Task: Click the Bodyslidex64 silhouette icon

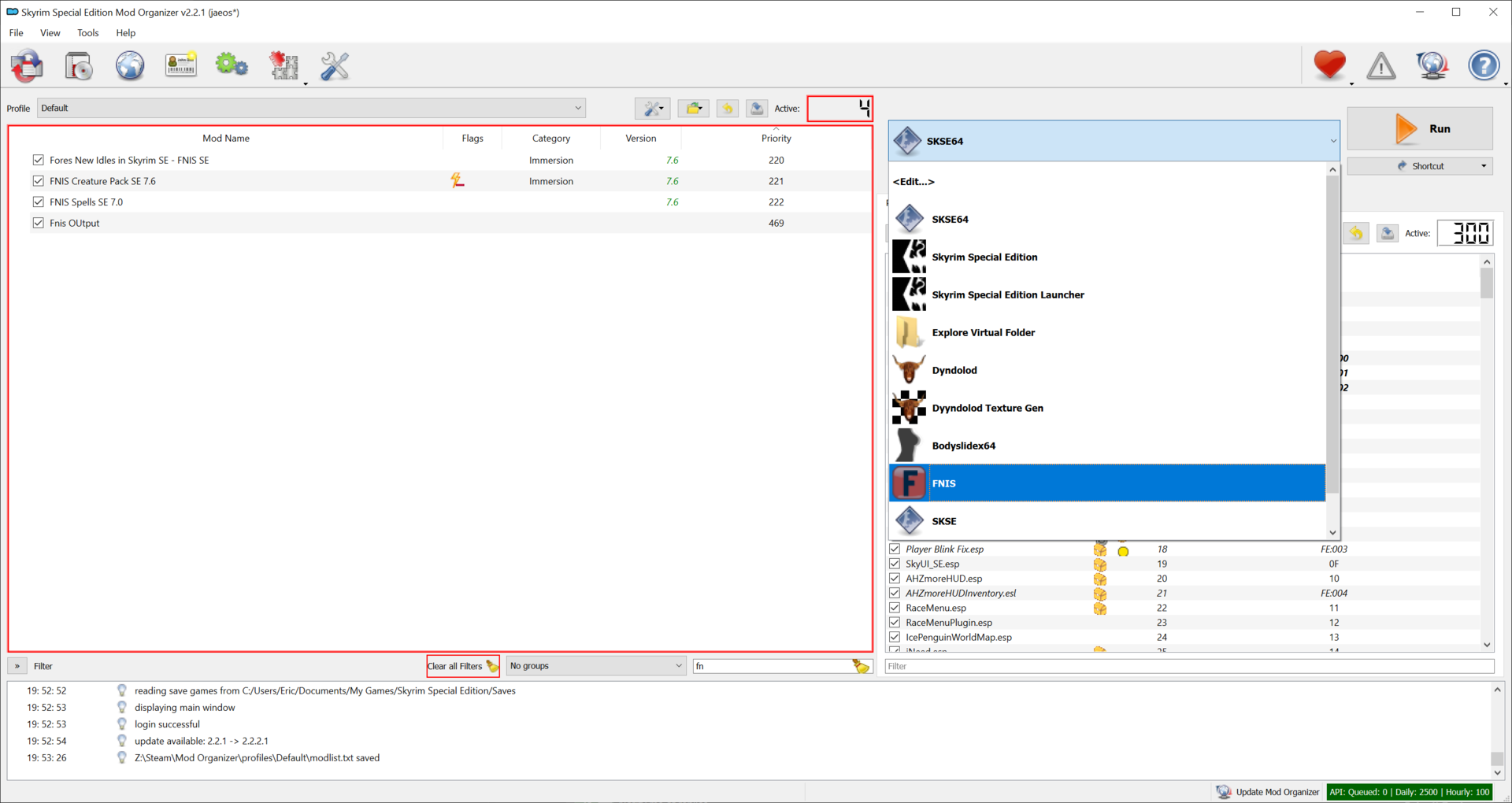Action: pos(909,446)
